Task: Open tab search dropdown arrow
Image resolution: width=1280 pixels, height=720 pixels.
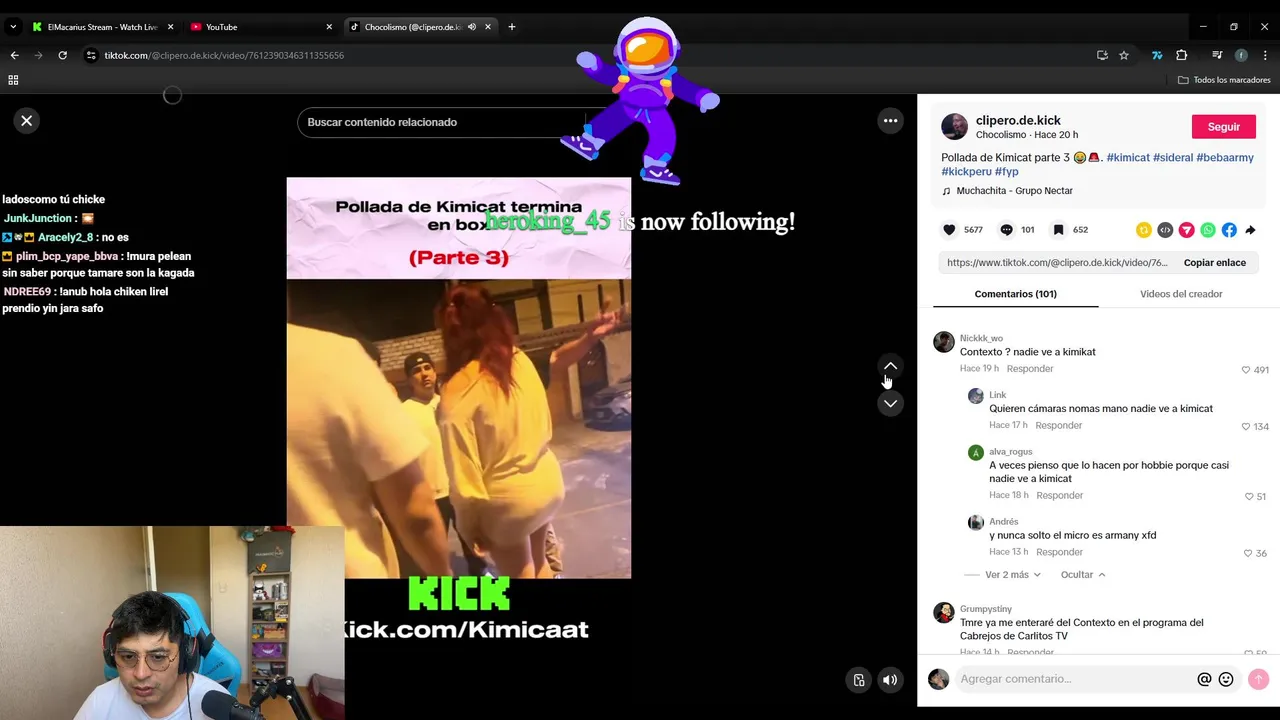Action: pyautogui.click(x=12, y=27)
